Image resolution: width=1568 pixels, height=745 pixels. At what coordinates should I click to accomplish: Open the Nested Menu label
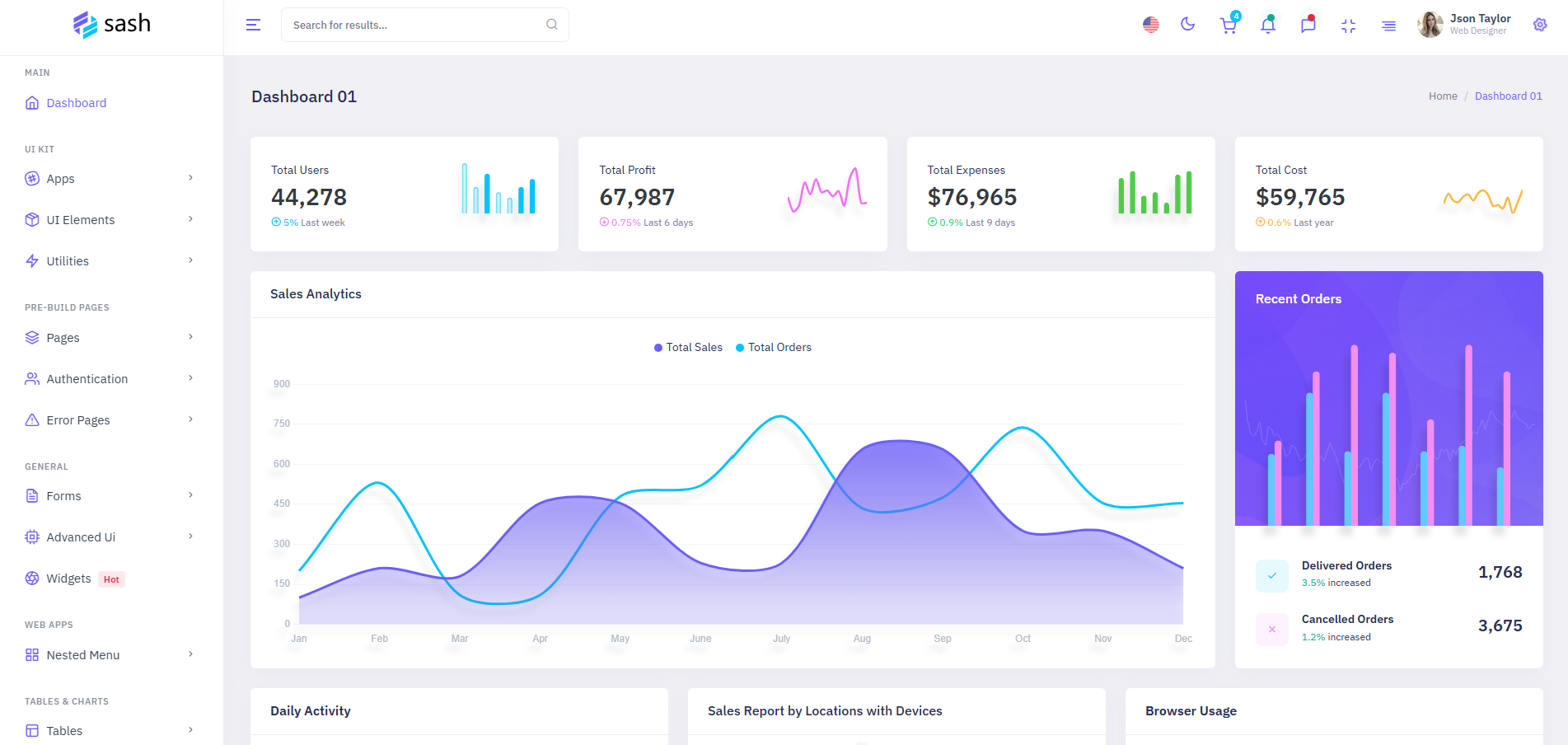pos(83,655)
